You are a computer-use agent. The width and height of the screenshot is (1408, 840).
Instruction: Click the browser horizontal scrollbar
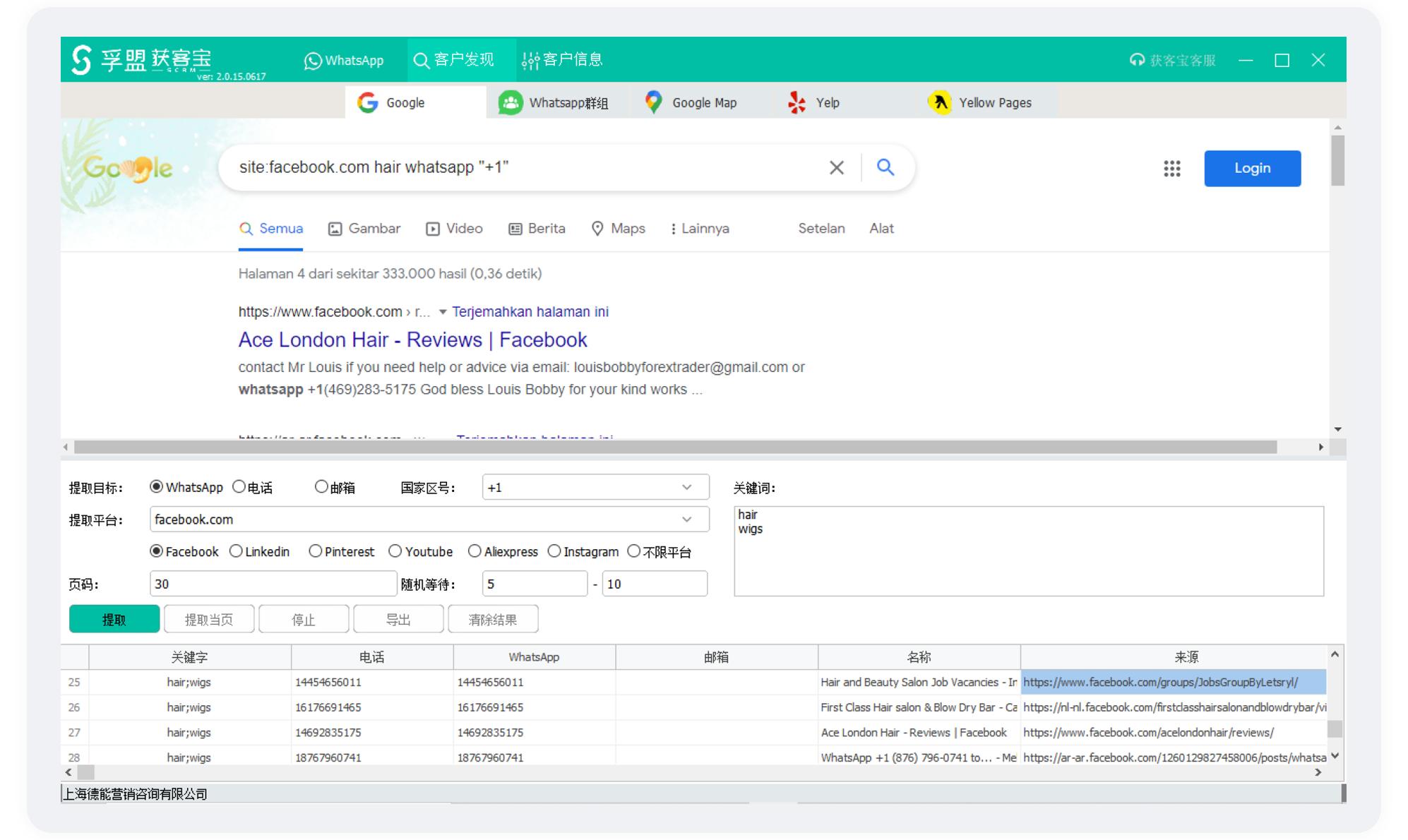[674, 447]
